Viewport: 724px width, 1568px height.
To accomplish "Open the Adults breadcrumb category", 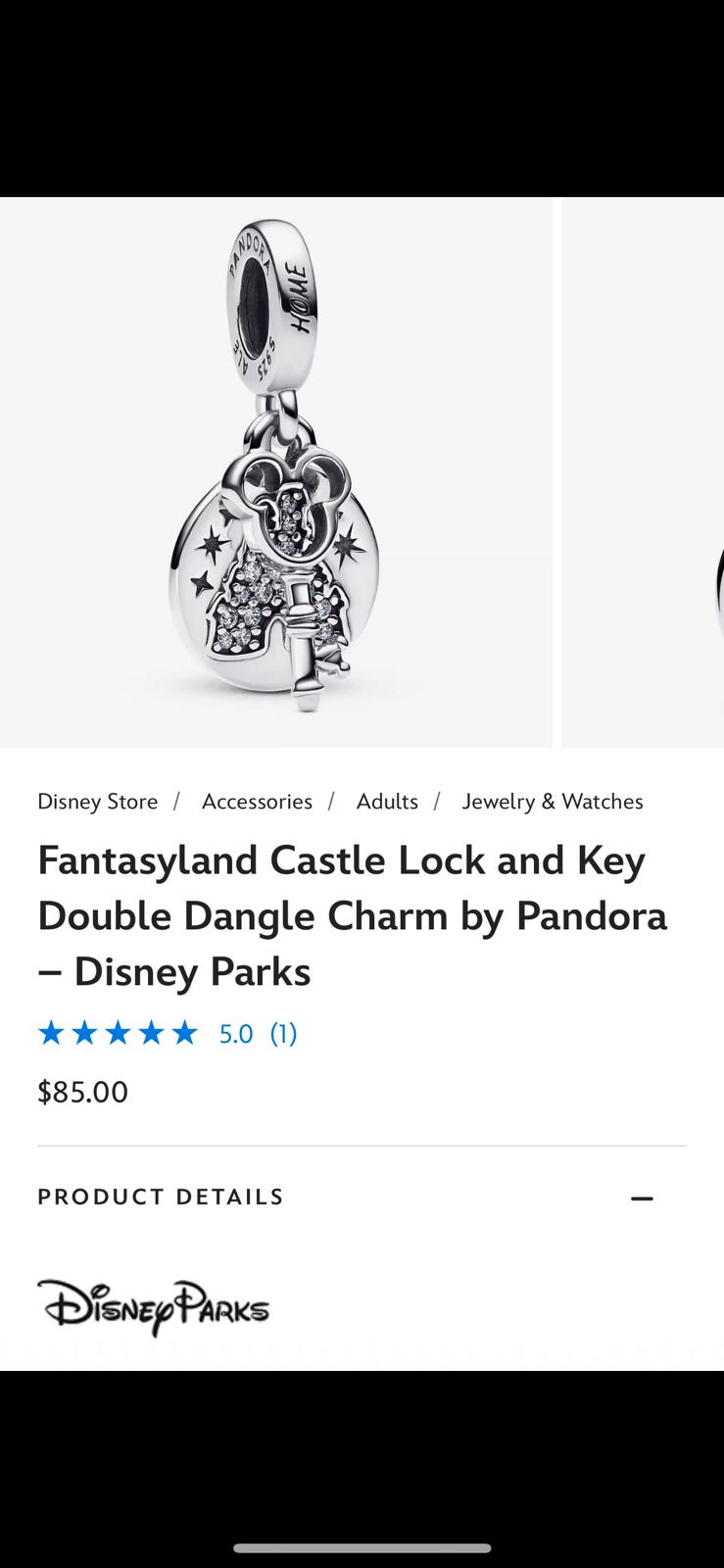I will (x=387, y=802).
